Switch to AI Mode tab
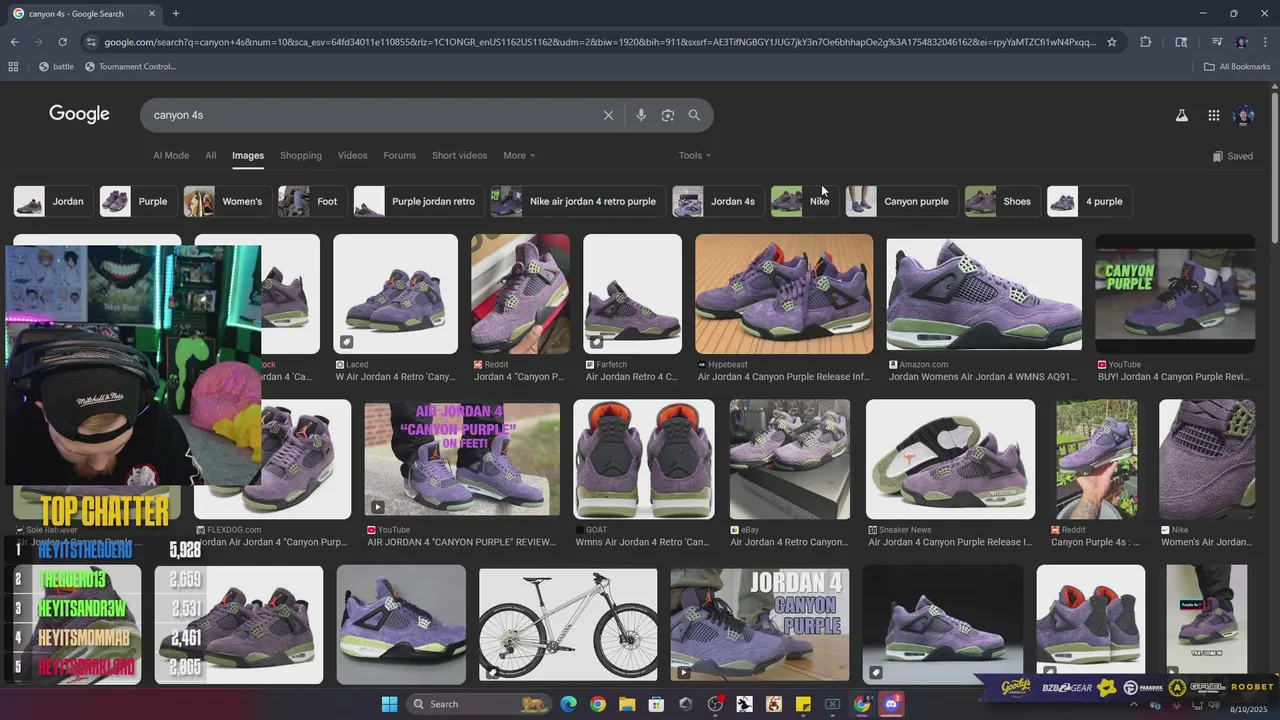Screen dimensions: 1280x720 (x=171, y=155)
